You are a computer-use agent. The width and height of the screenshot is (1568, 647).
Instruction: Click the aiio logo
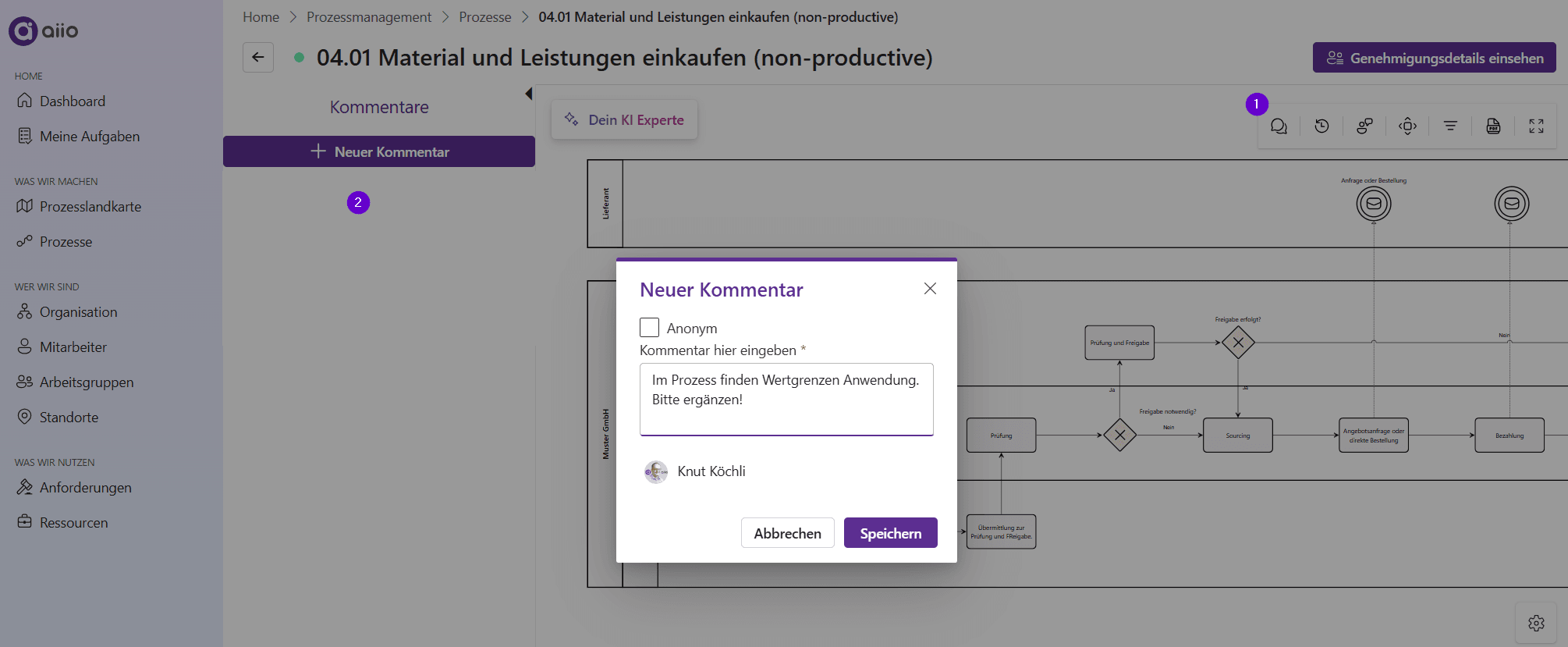(x=43, y=31)
